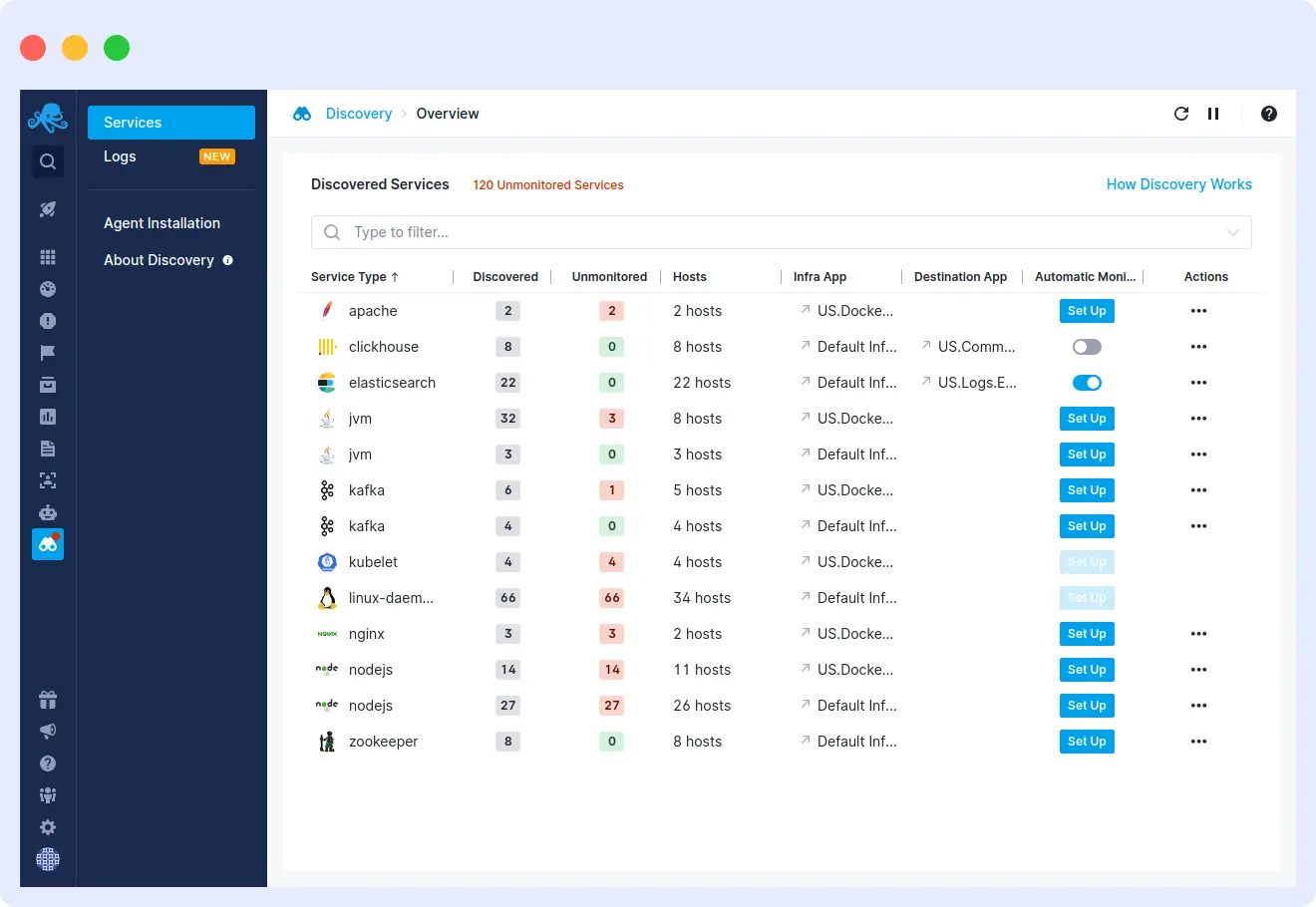Disable automatic monitoring for elasticsearch

[1087, 382]
